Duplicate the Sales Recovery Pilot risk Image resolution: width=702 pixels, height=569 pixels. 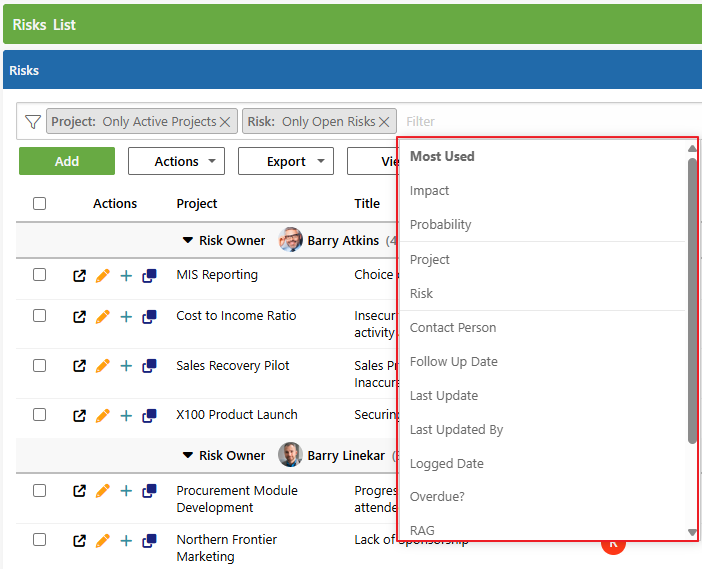(x=150, y=366)
